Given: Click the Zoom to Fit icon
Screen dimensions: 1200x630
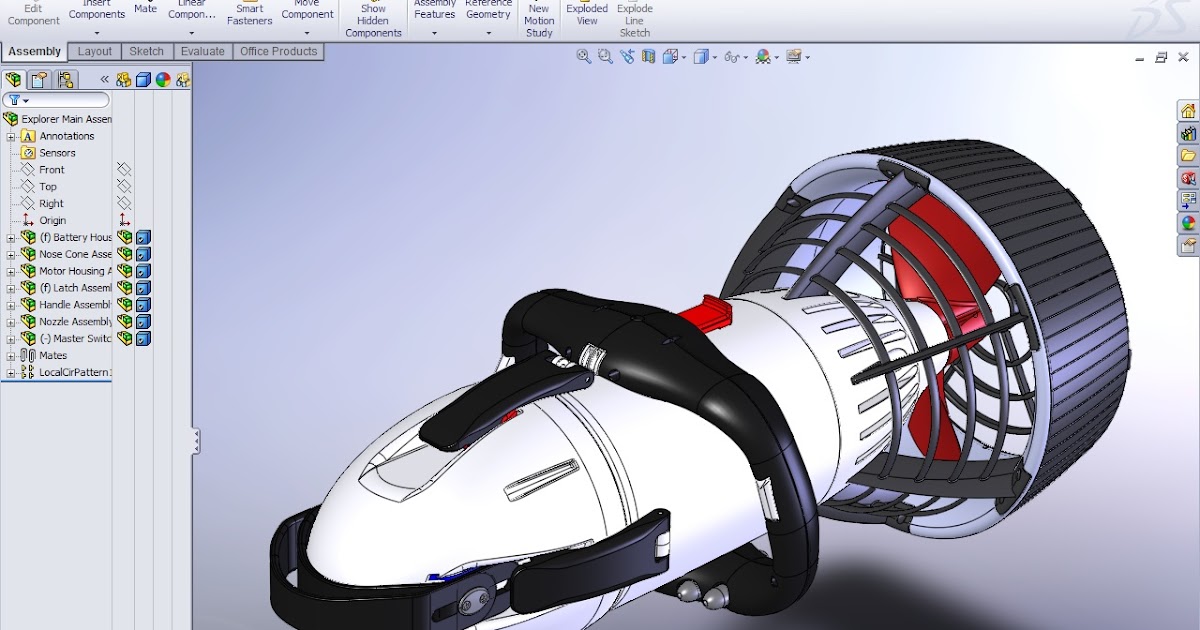Looking at the screenshot, I should click(x=583, y=57).
